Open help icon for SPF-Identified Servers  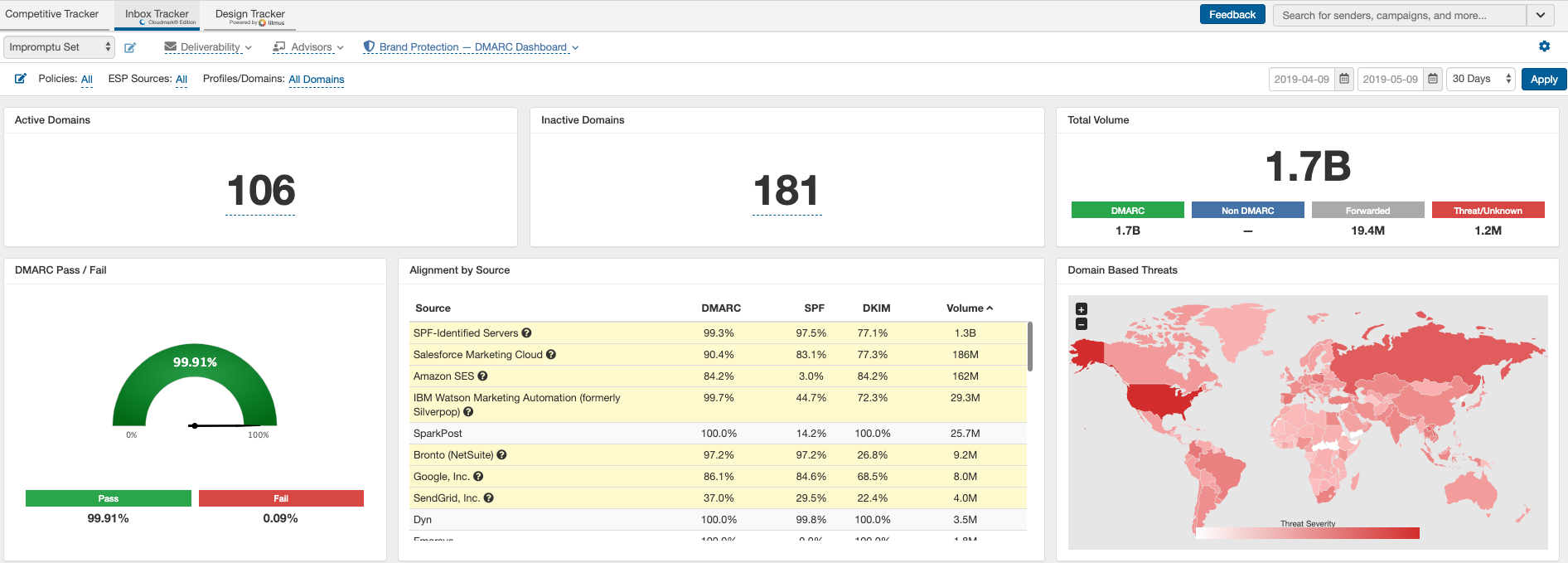point(527,333)
